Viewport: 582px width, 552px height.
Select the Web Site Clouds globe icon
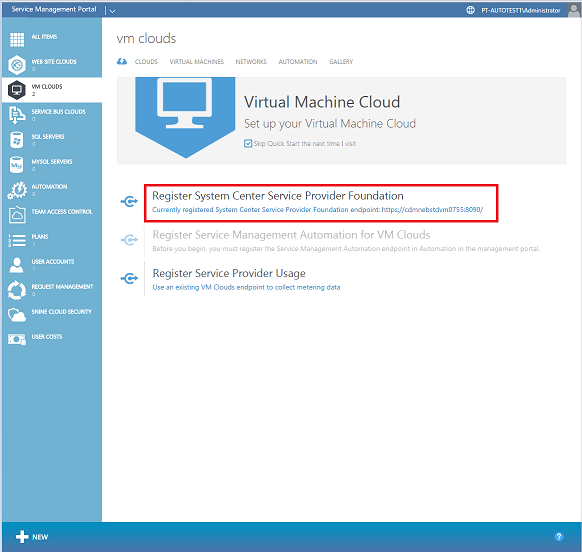pyautogui.click(x=17, y=65)
